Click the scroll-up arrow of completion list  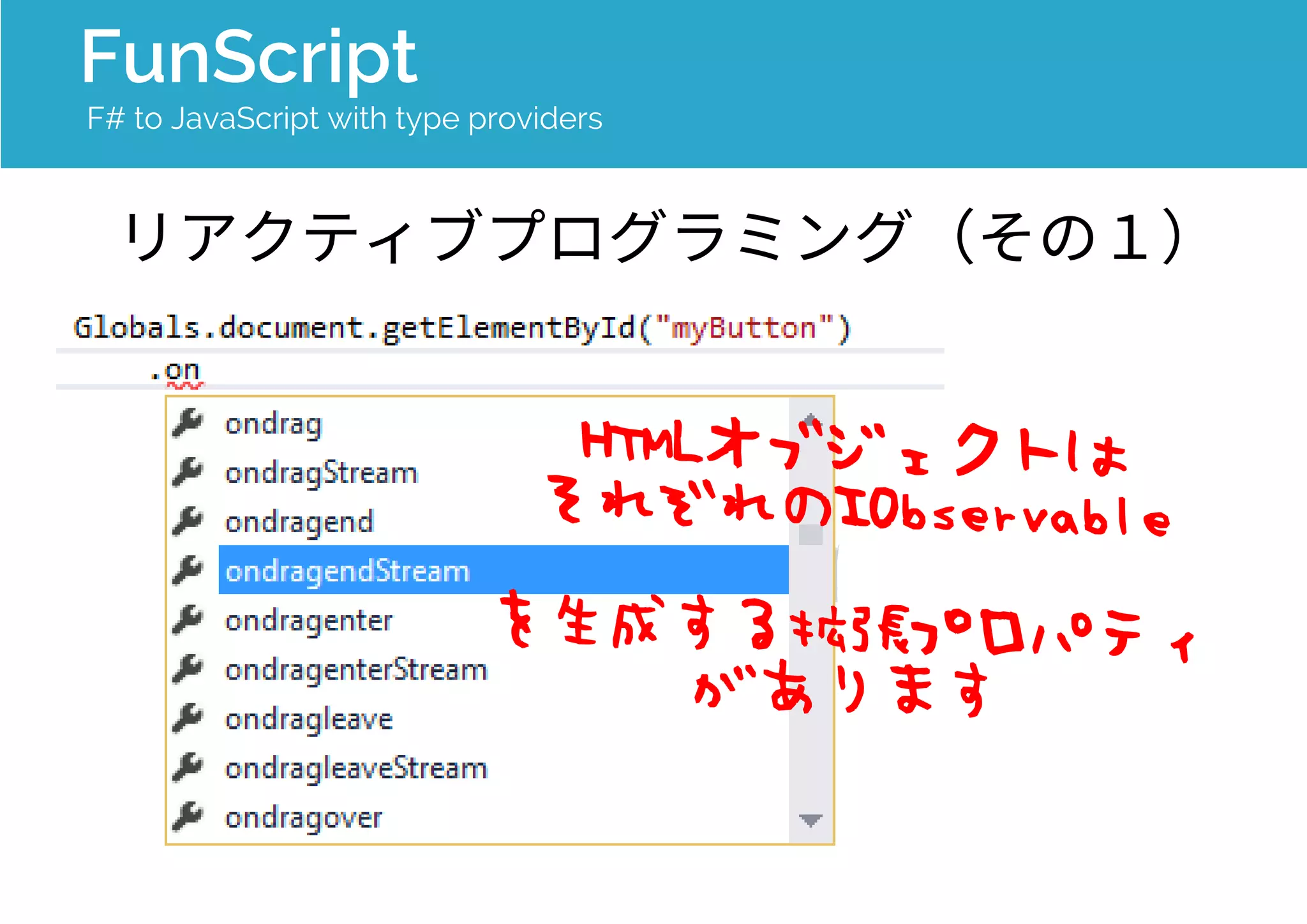[x=810, y=419]
